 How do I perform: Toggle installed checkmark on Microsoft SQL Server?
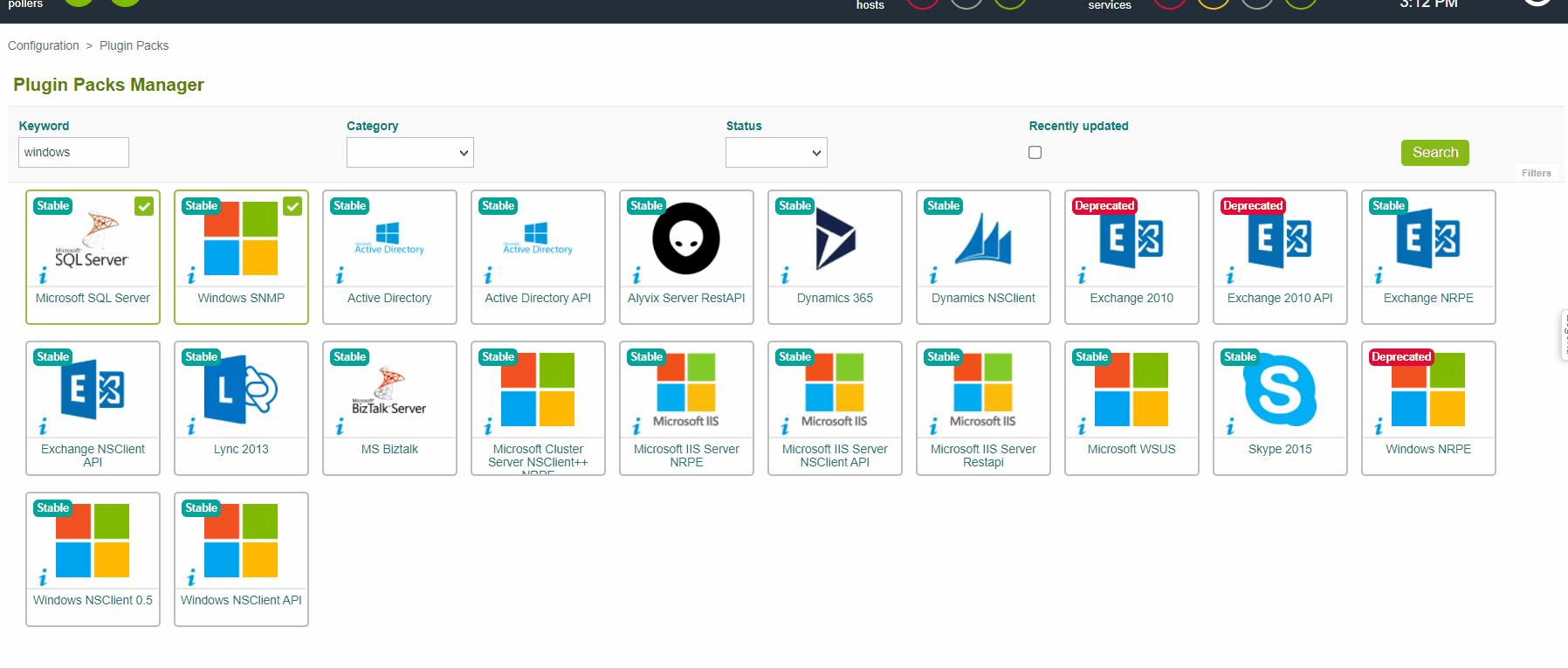(144, 206)
